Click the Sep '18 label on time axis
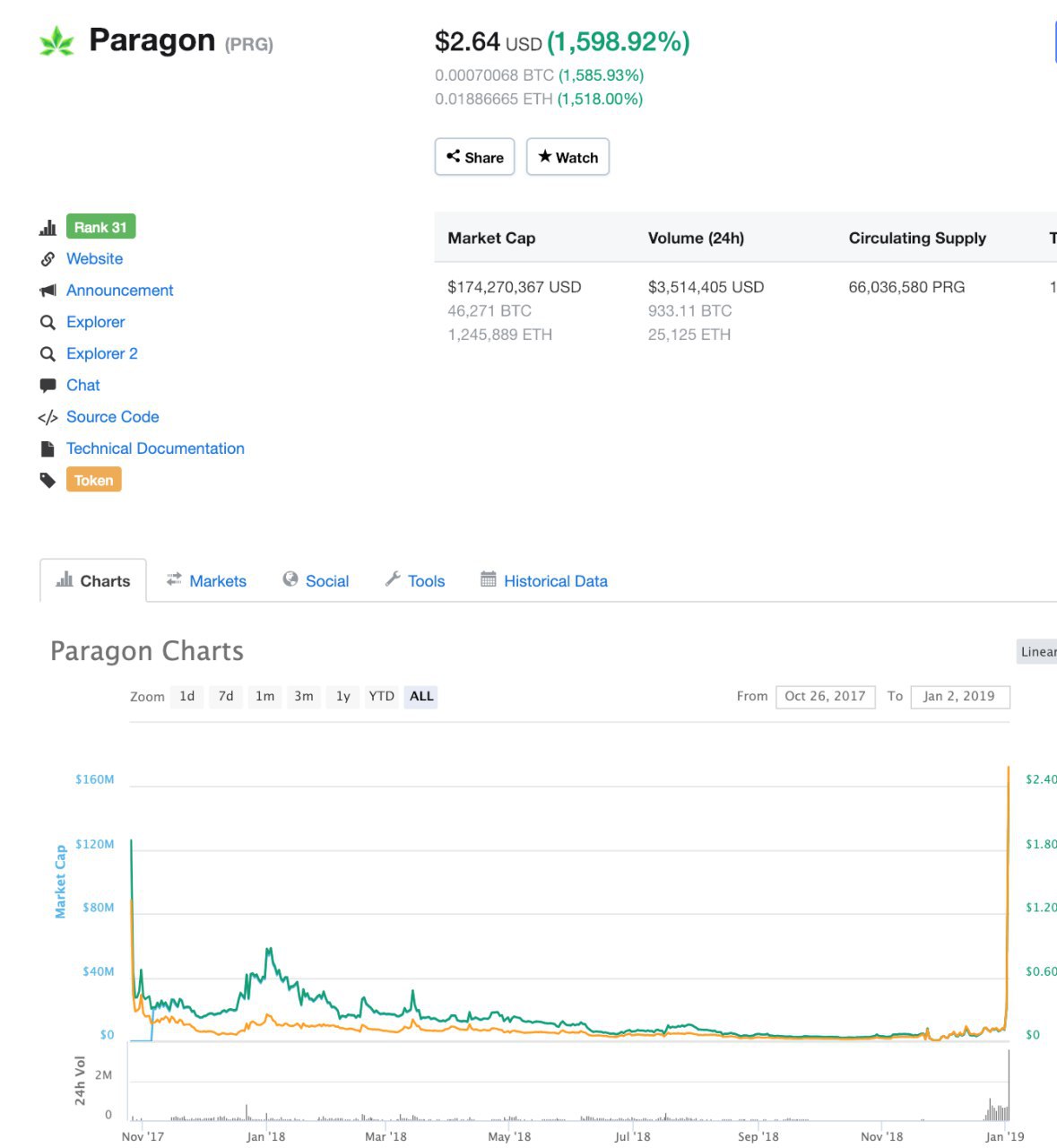The height and width of the screenshot is (1148, 1057). (x=758, y=1136)
